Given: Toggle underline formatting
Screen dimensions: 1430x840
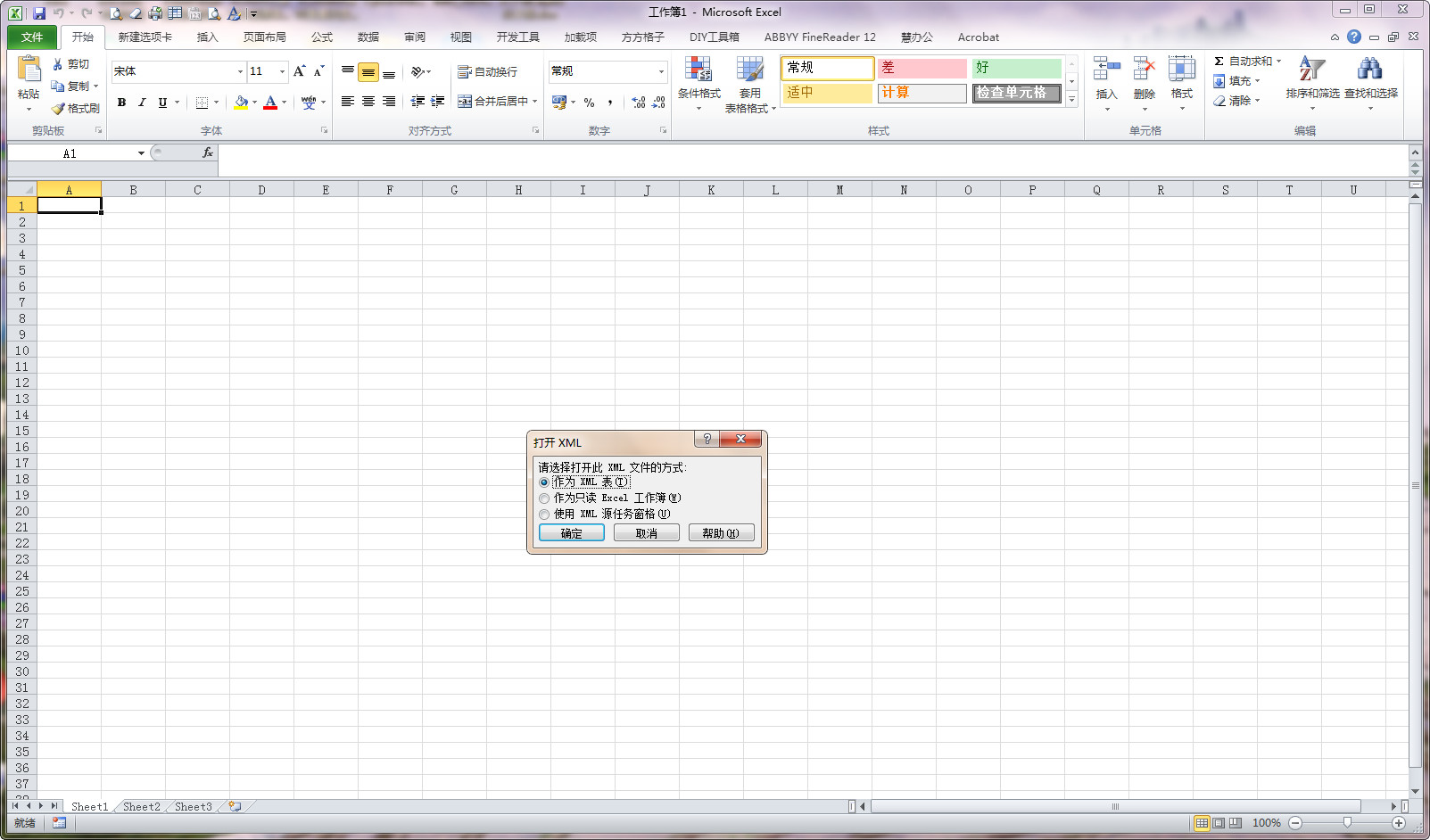Looking at the screenshot, I should pos(162,103).
